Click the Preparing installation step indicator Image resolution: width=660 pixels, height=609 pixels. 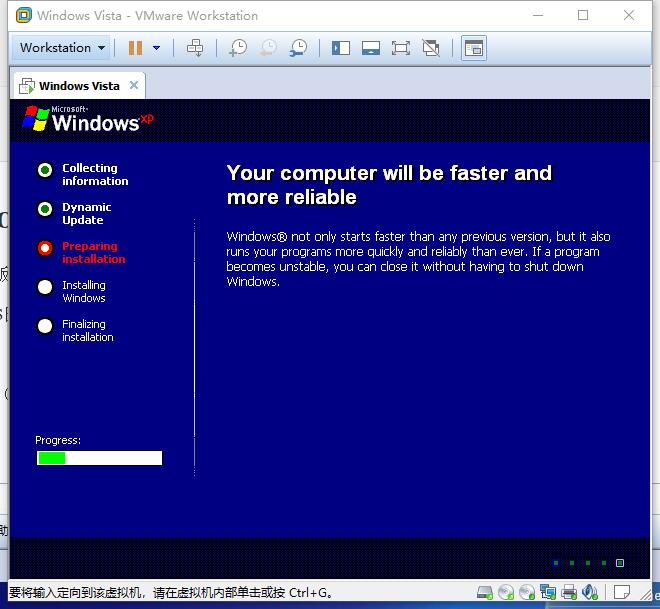[x=45, y=248]
